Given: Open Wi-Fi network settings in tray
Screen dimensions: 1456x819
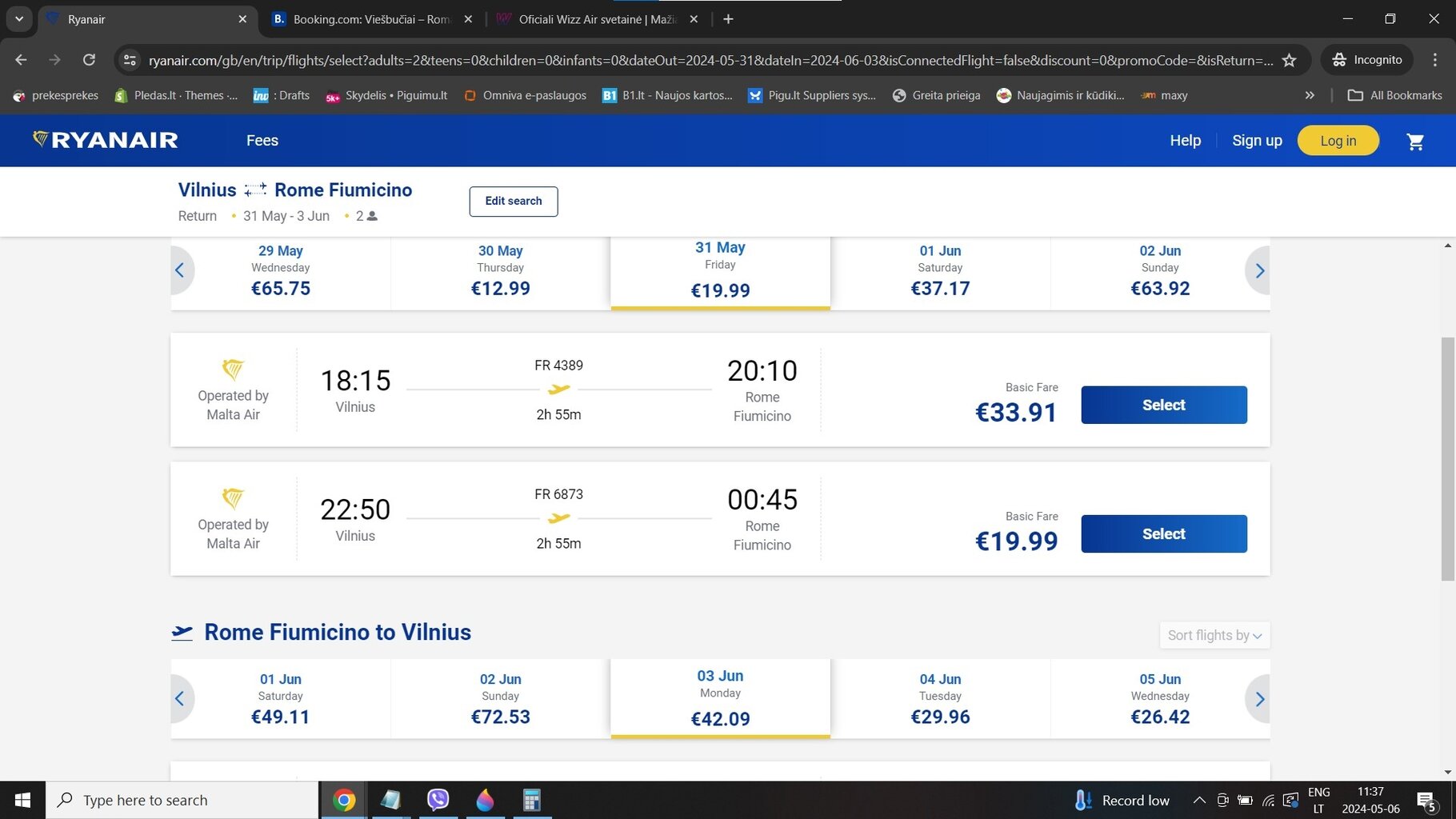Looking at the screenshot, I should point(1268,800).
